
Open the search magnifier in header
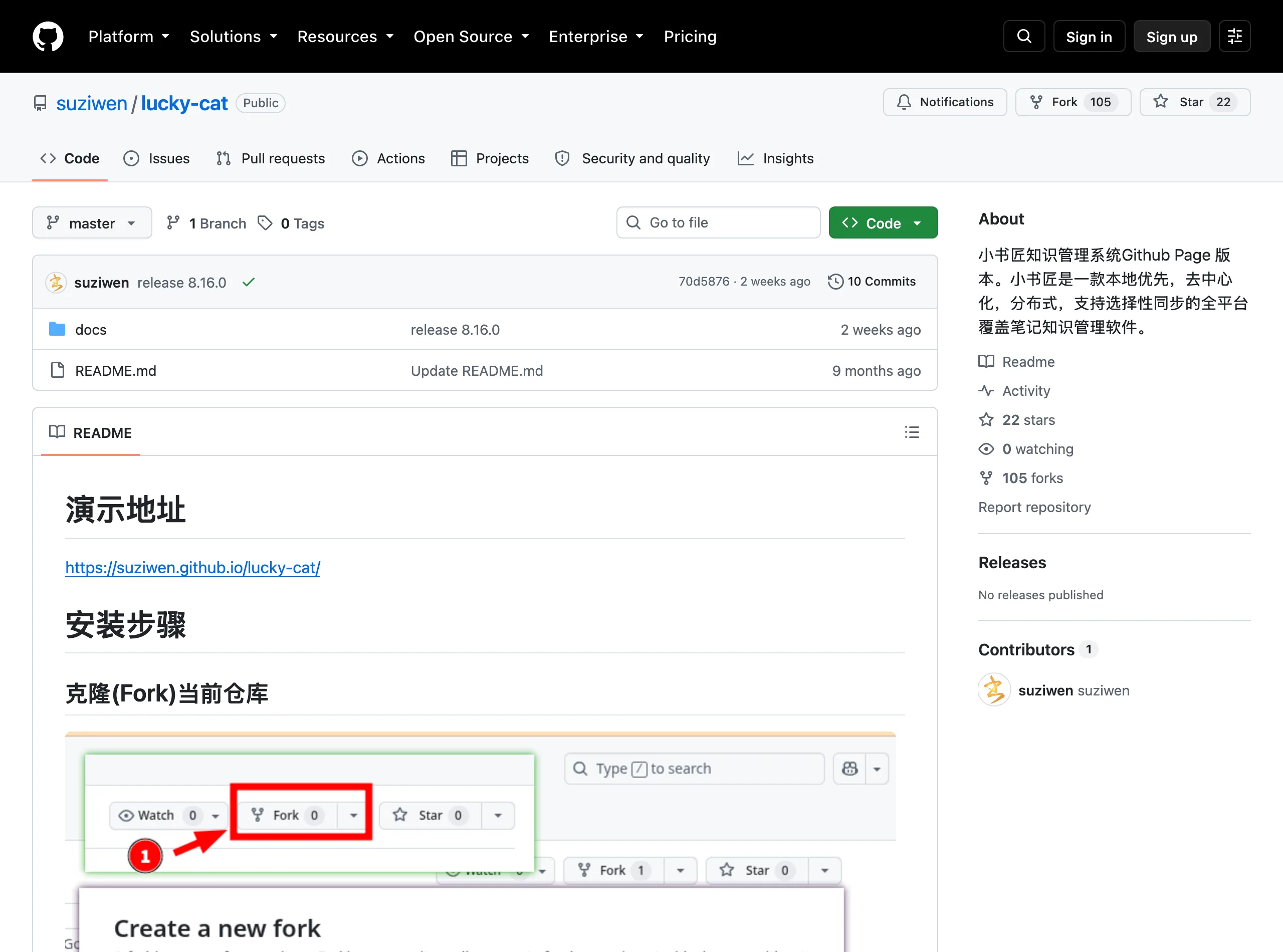tap(1023, 36)
